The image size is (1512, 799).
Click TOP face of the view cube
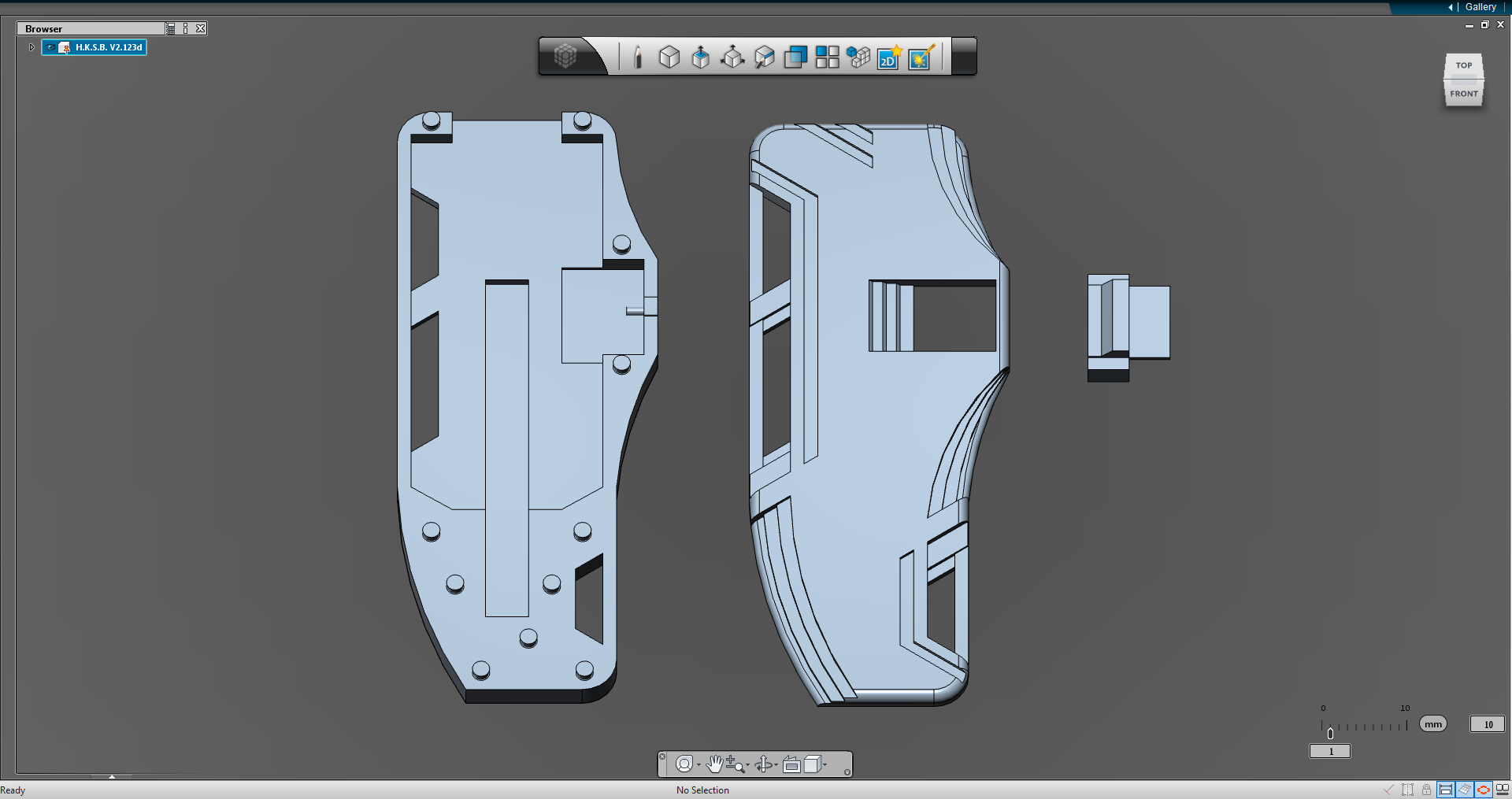coord(1464,65)
